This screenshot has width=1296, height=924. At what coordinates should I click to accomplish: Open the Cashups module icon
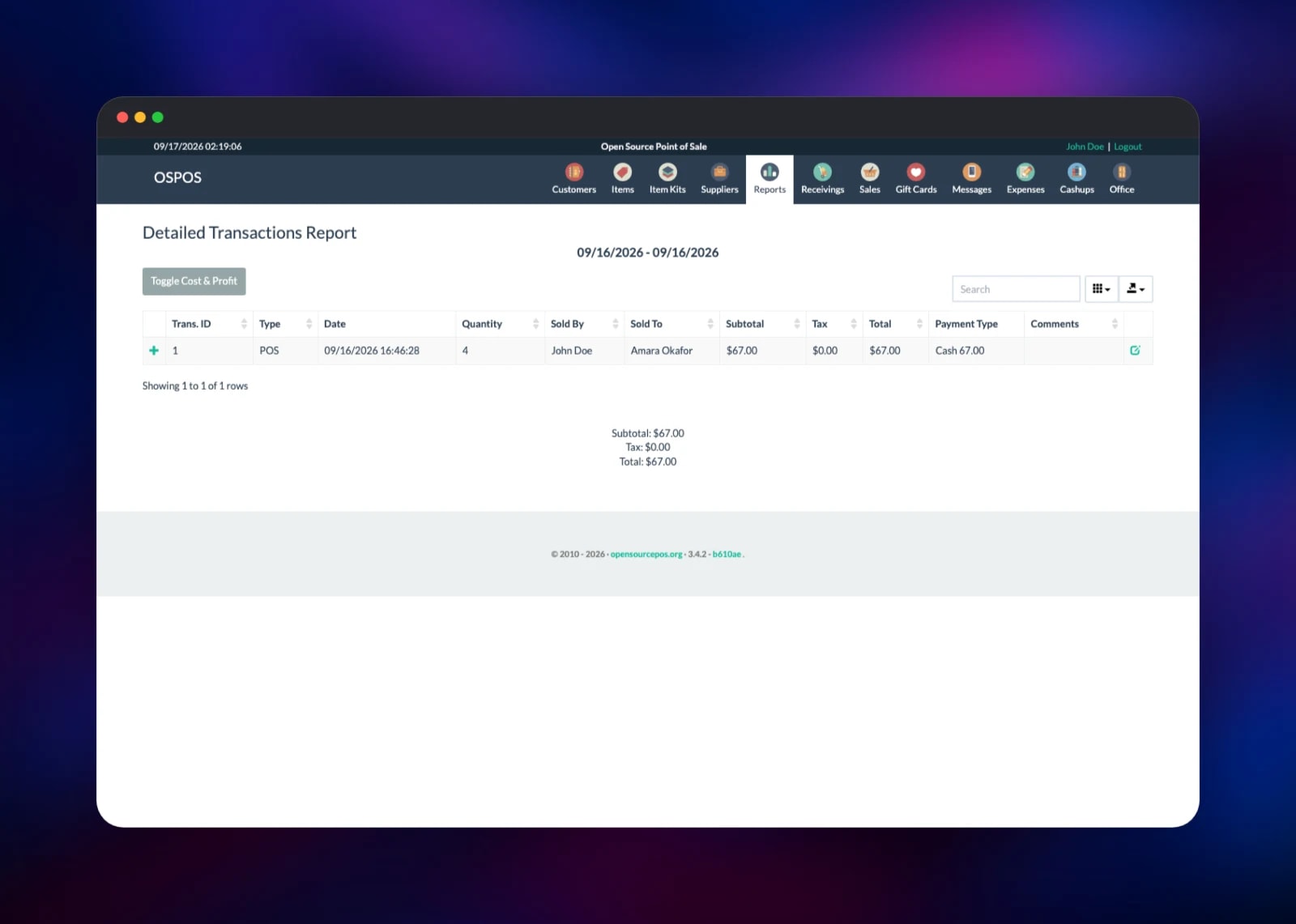pyautogui.click(x=1076, y=179)
